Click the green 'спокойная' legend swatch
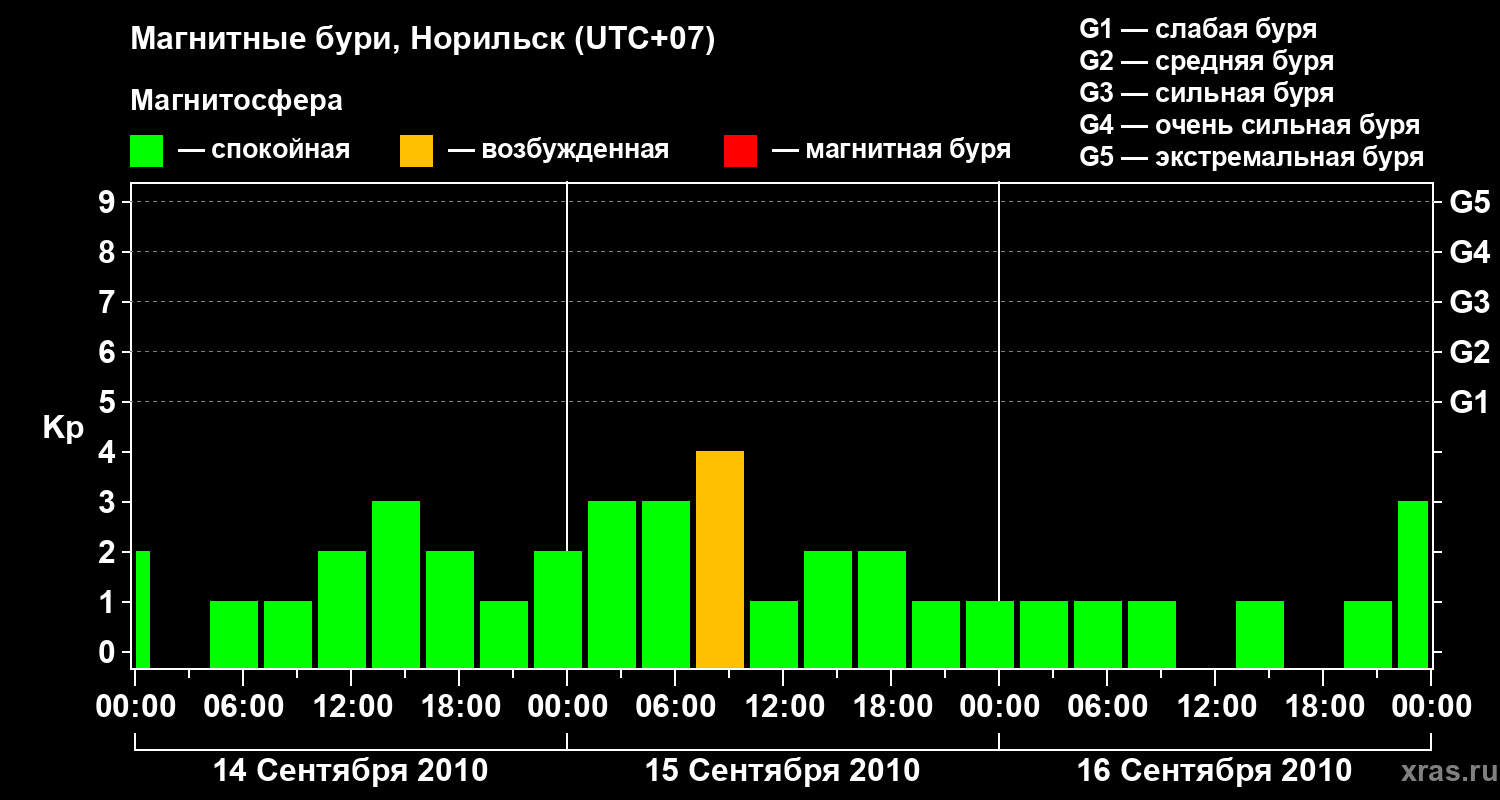 pyautogui.click(x=146, y=151)
